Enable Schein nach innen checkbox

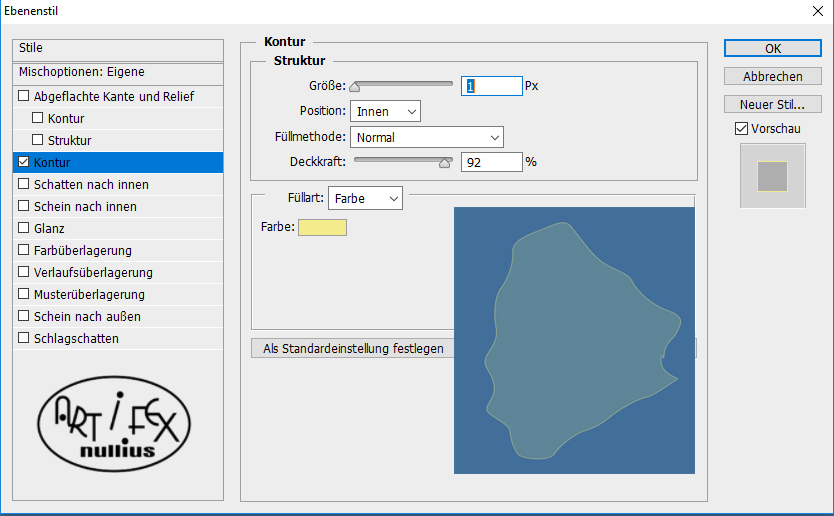[x=23, y=205]
